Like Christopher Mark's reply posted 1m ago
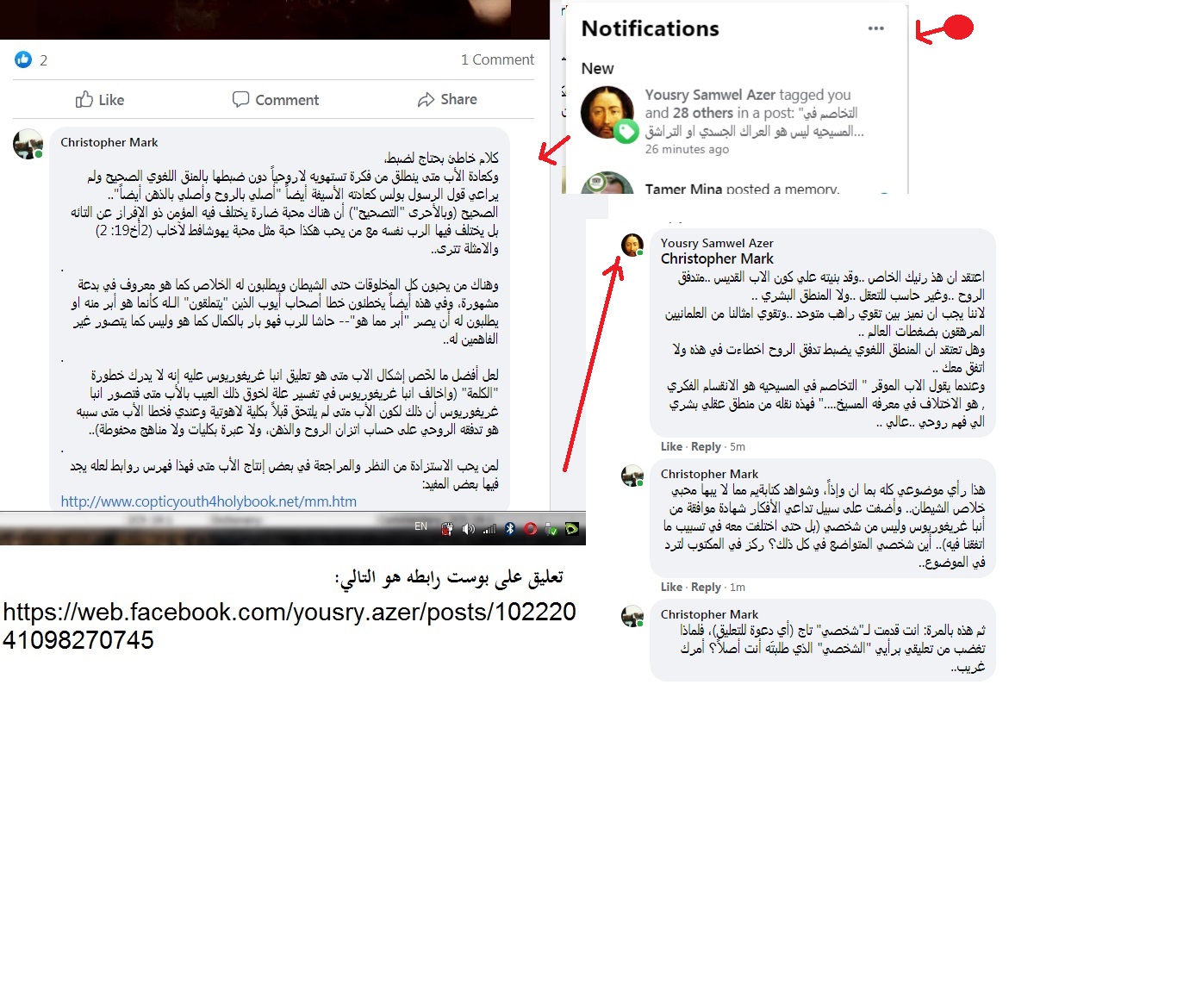Viewport: 1177px width, 1008px height. point(671,587)
